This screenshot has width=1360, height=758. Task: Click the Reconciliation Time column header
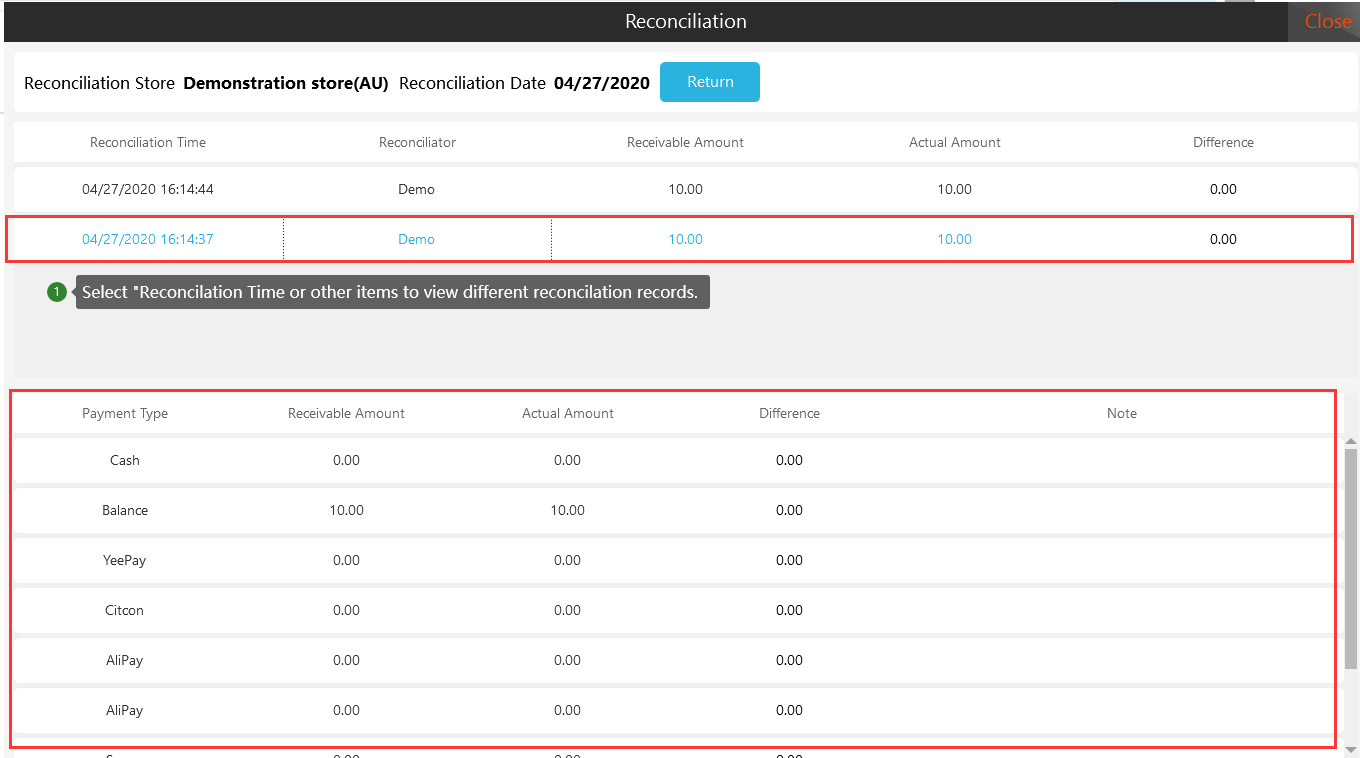(148, 142)
